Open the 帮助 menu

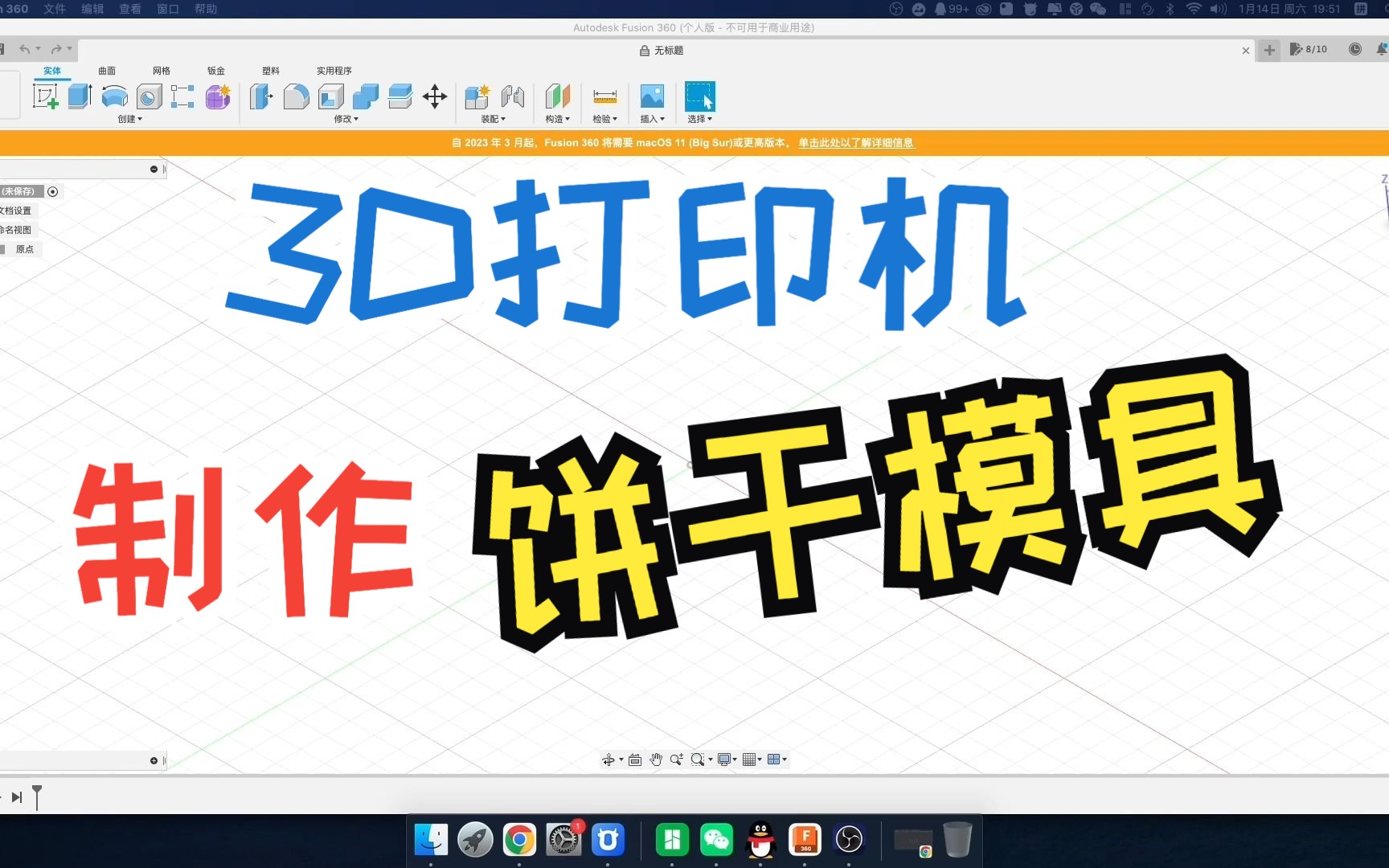click(206, 9)
